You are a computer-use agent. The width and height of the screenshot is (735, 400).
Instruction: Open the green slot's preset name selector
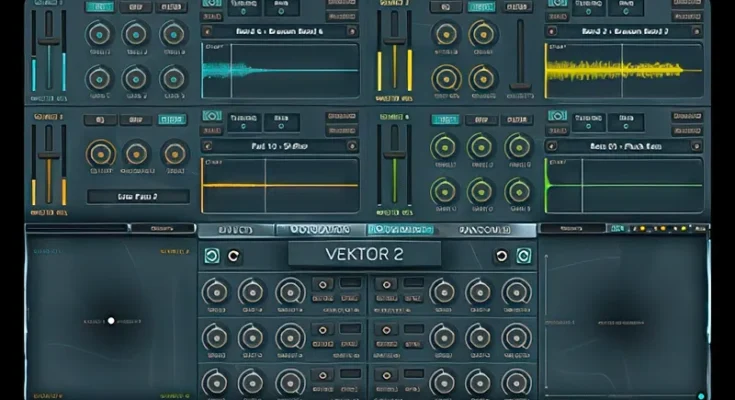pyautogui.click(x=624, y=146)
